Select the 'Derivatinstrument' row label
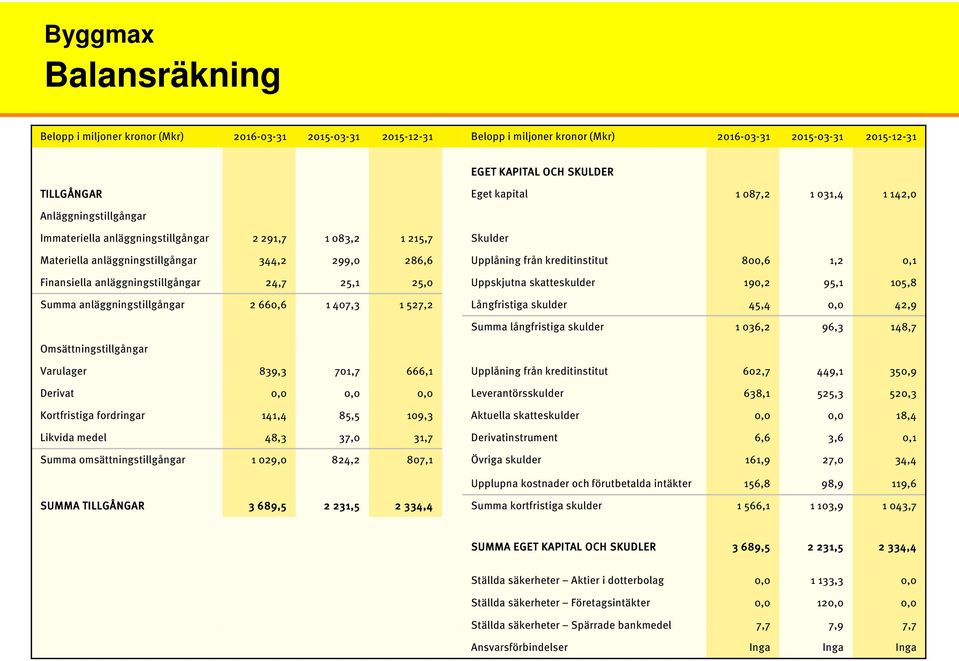The image size is (959, 661). click(x=514, y=438)
